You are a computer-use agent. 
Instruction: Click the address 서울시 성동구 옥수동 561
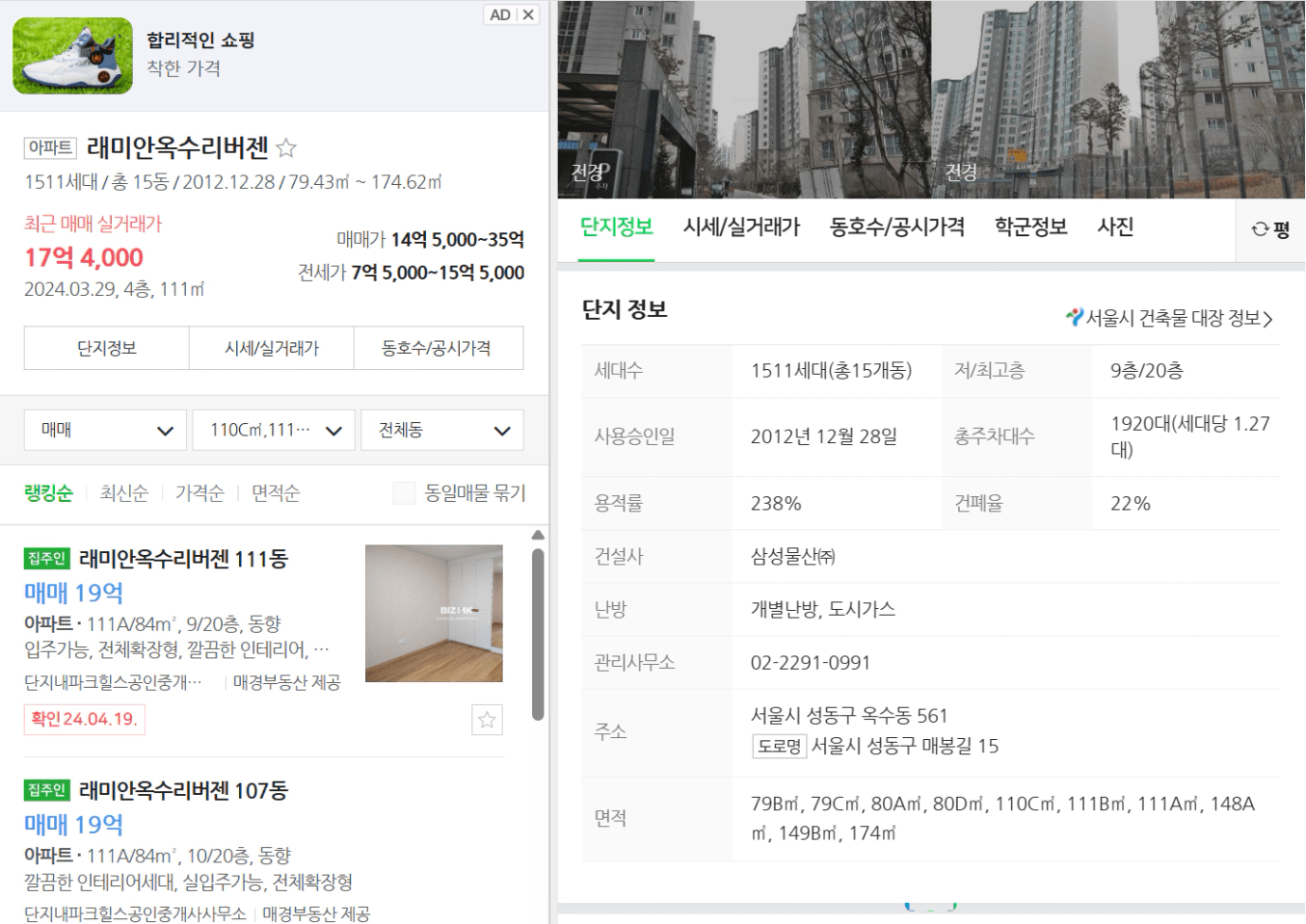click(849, 716)
